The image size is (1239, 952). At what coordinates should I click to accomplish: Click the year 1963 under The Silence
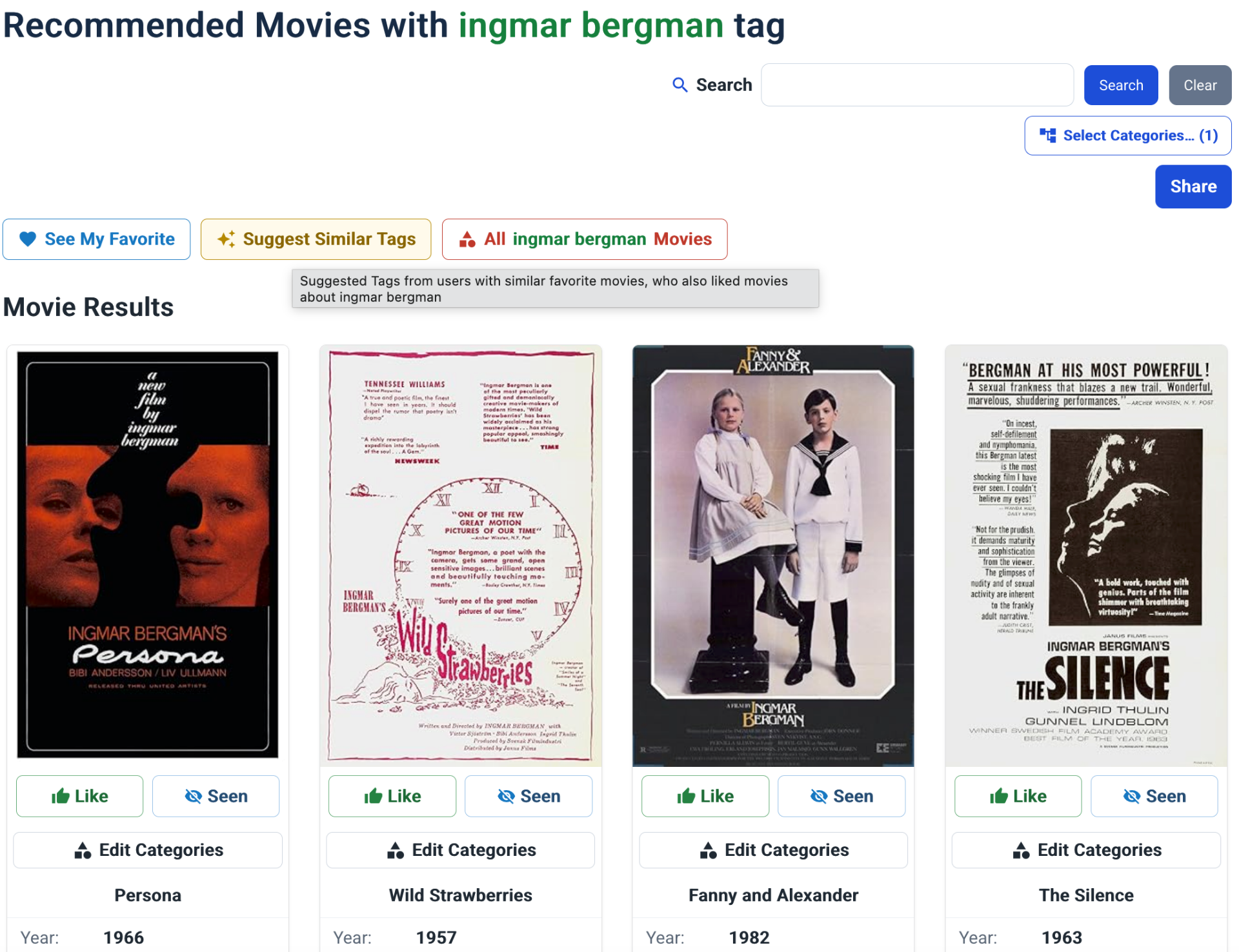point(1062,938)
